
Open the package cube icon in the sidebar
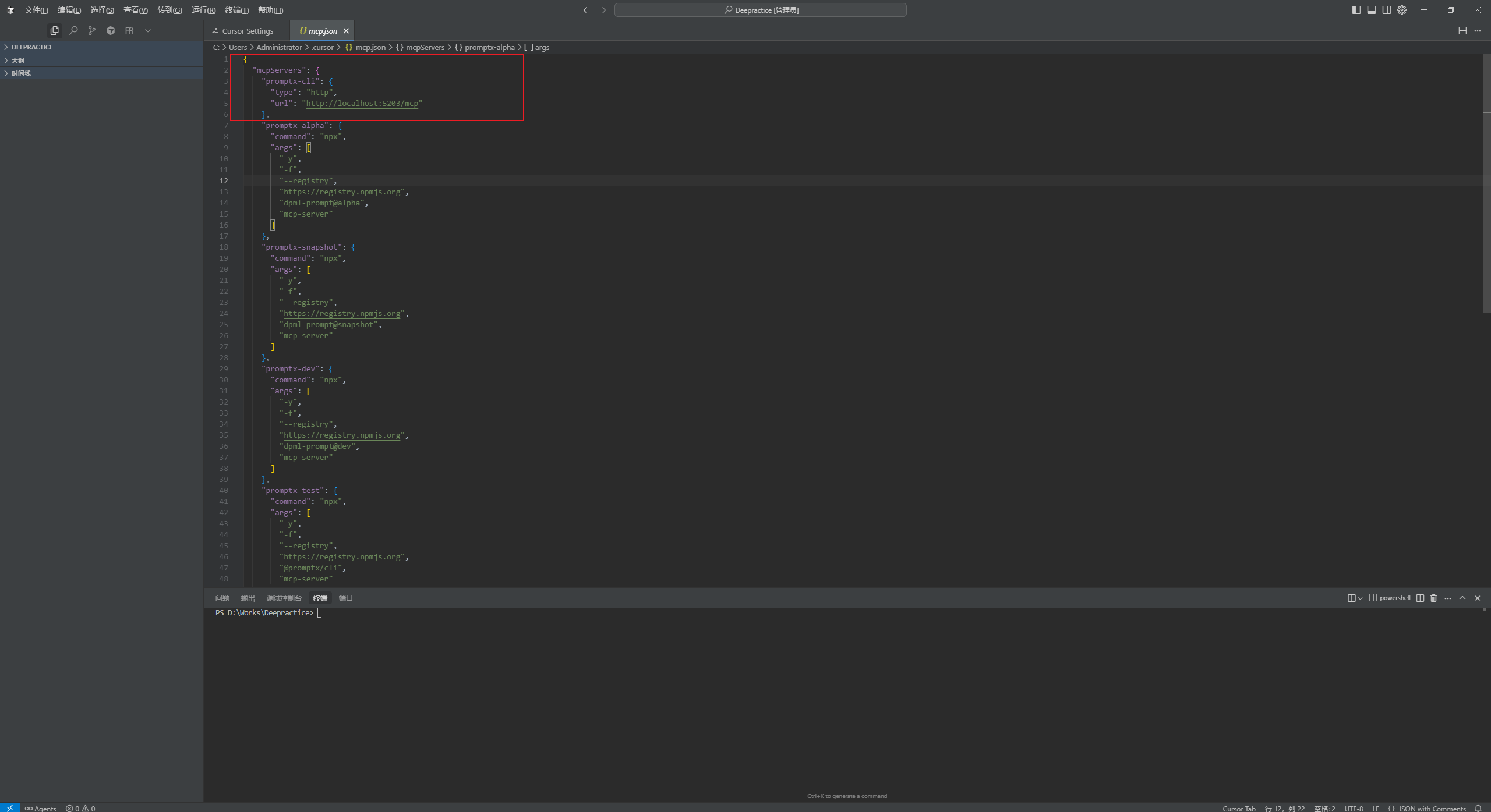111,30
